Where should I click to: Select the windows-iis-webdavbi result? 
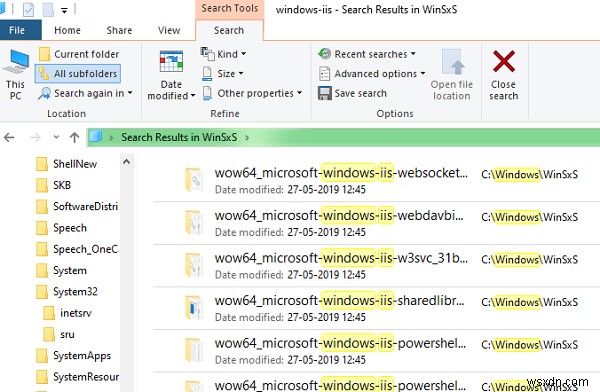(377, 223)
